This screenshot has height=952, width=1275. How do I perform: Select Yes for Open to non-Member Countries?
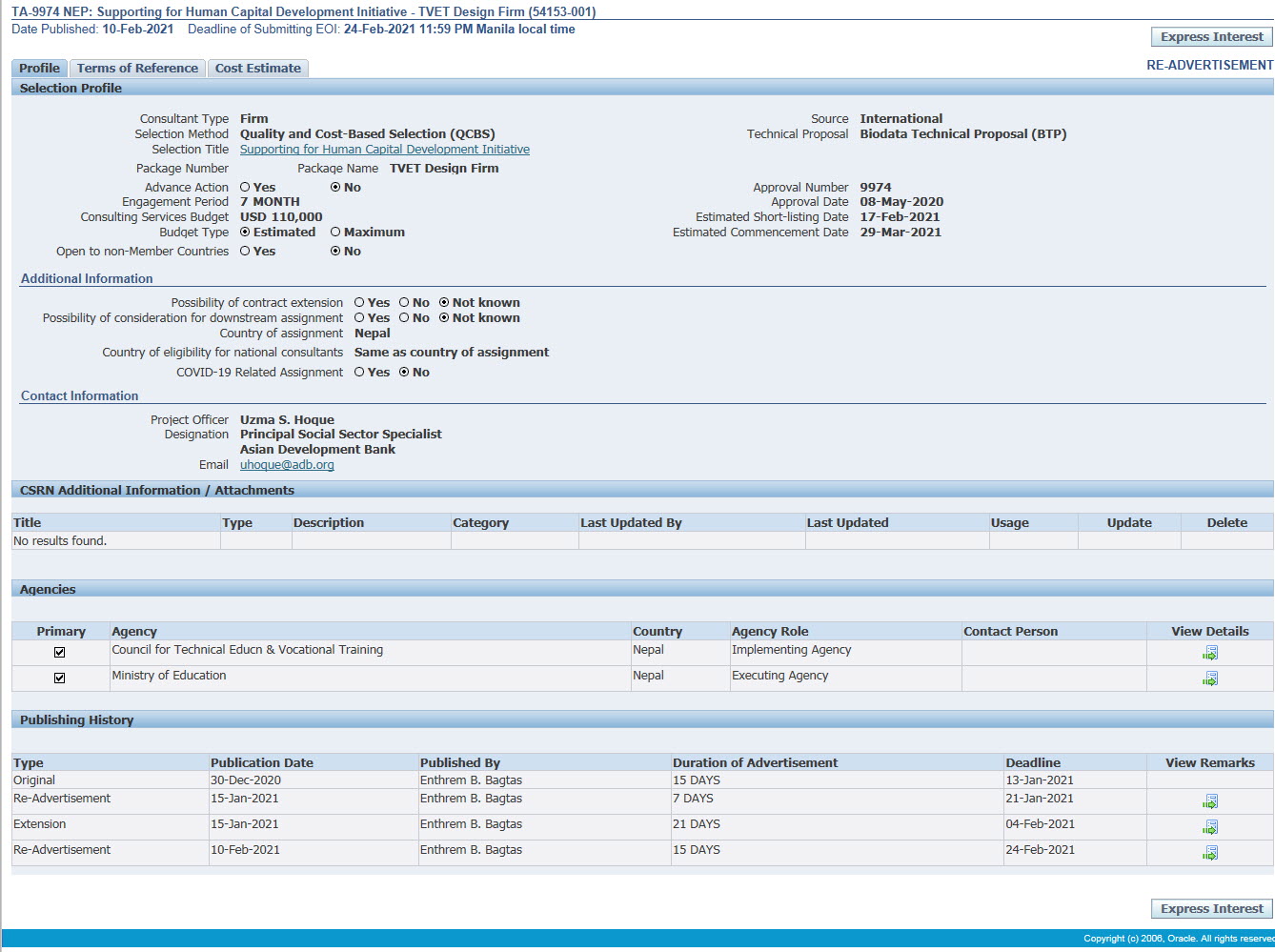[245, 252]
